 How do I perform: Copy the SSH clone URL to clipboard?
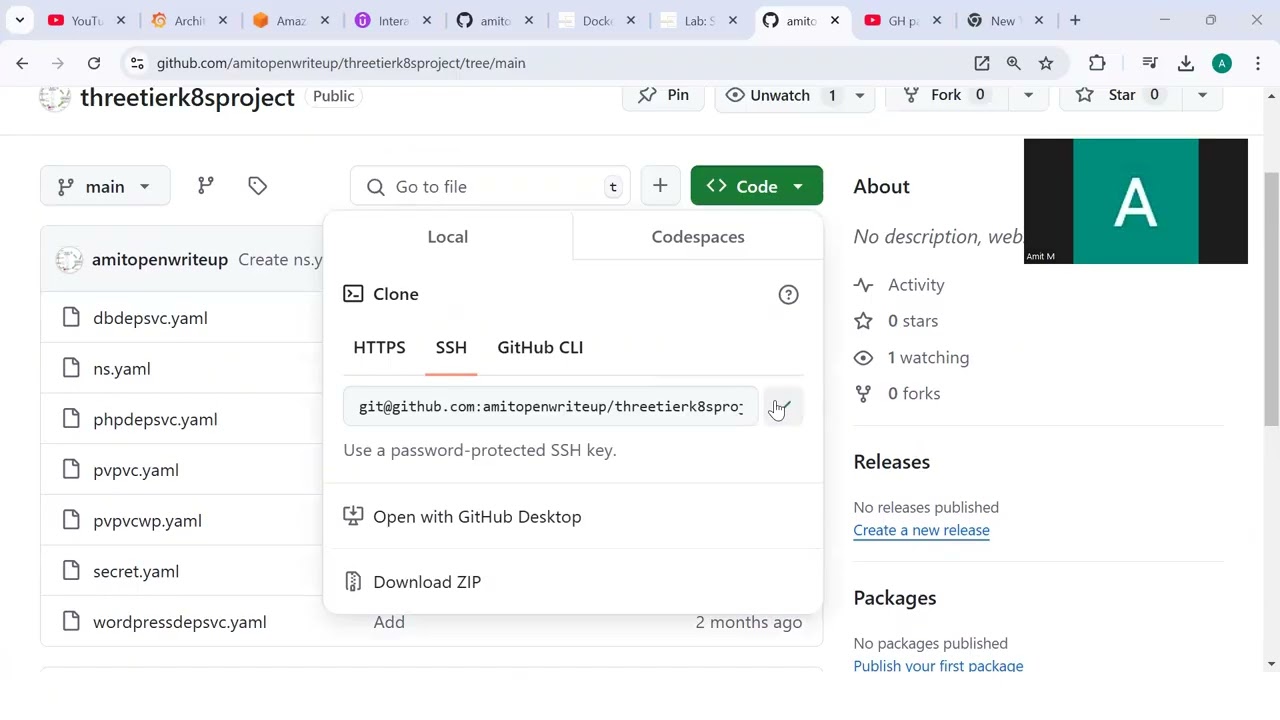[781, 407]
